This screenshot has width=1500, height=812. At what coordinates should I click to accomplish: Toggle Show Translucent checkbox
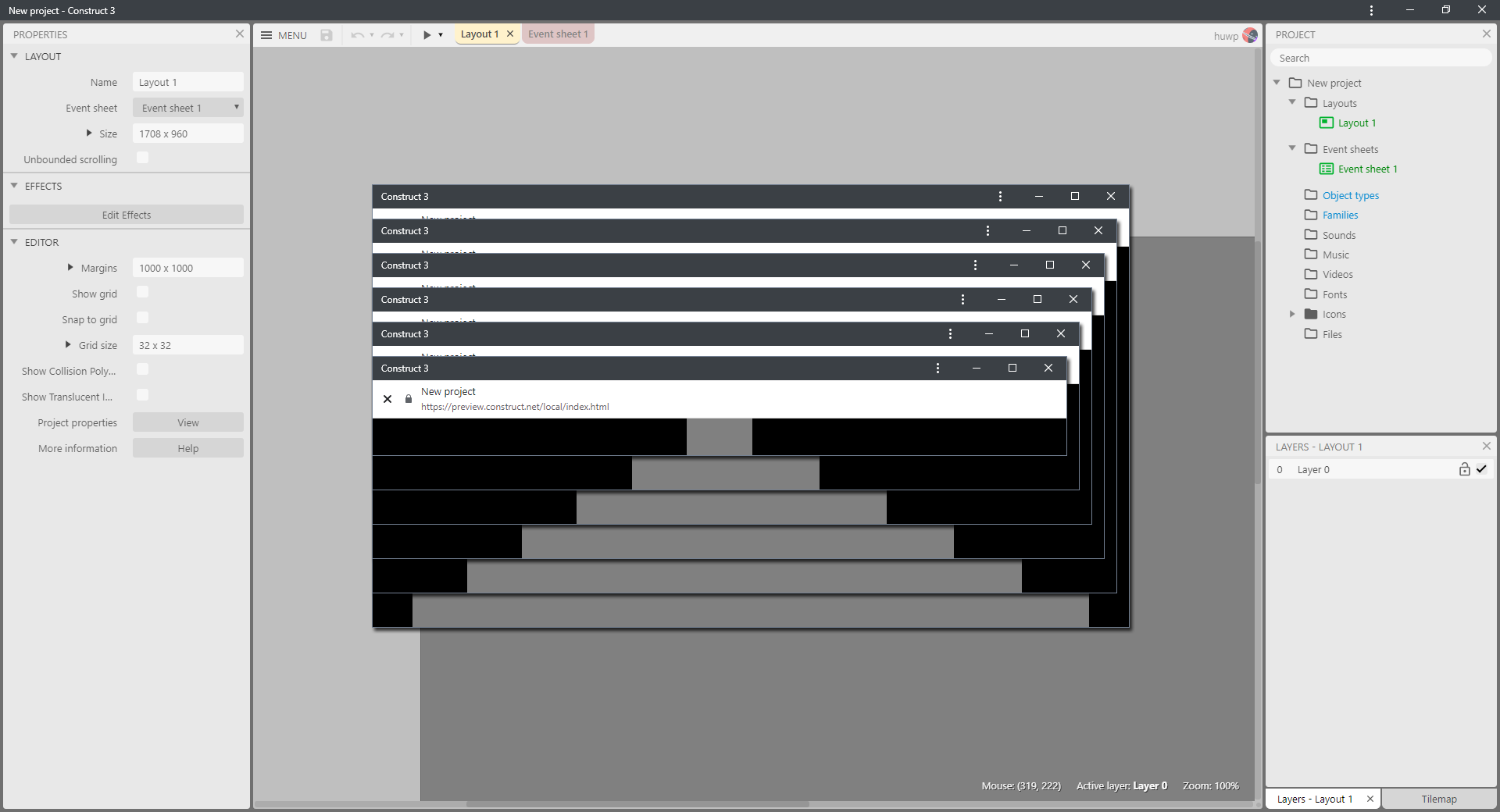(x=142, y=395)
